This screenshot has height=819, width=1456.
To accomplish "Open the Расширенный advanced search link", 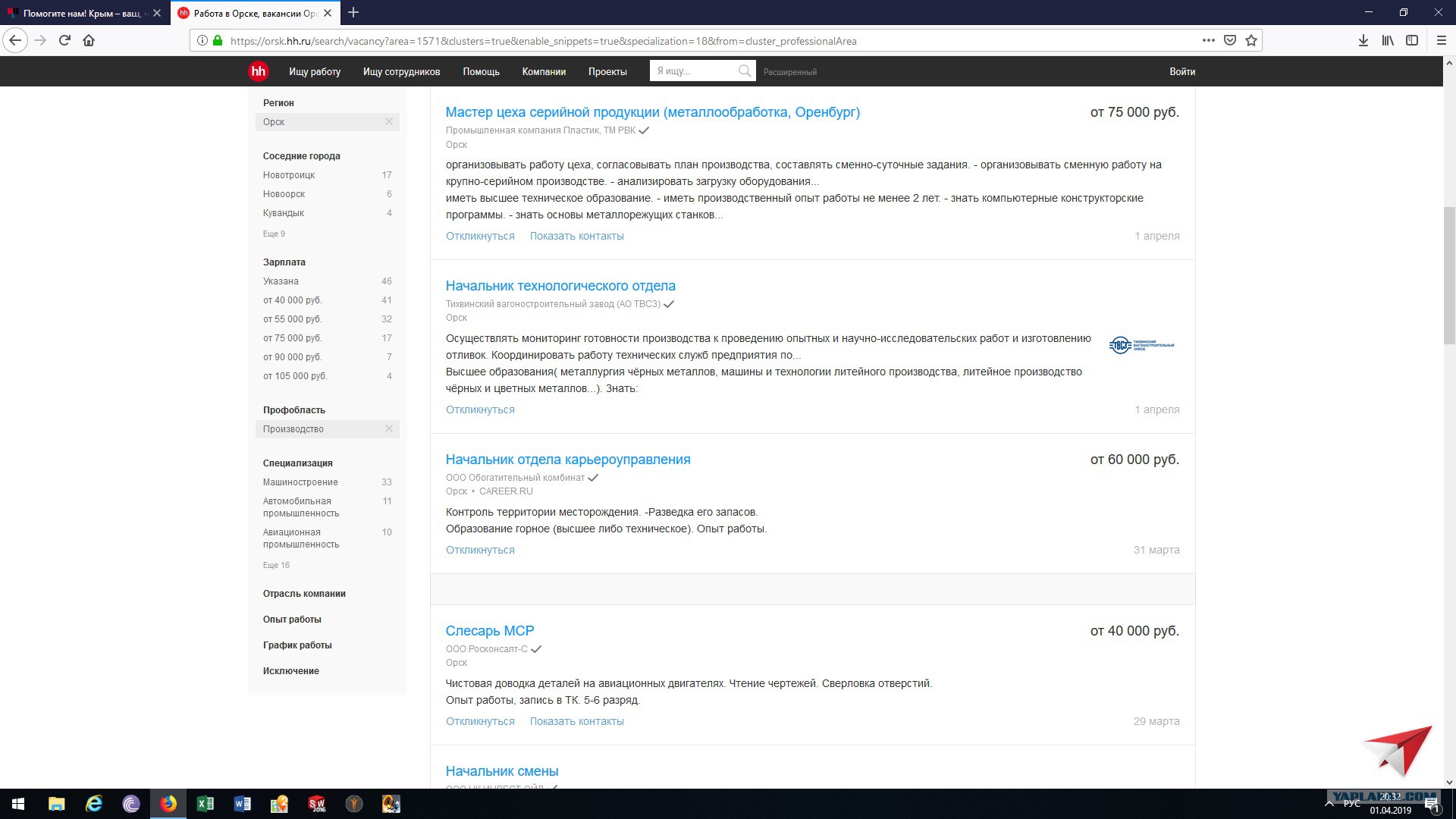I will coord(790,72).
